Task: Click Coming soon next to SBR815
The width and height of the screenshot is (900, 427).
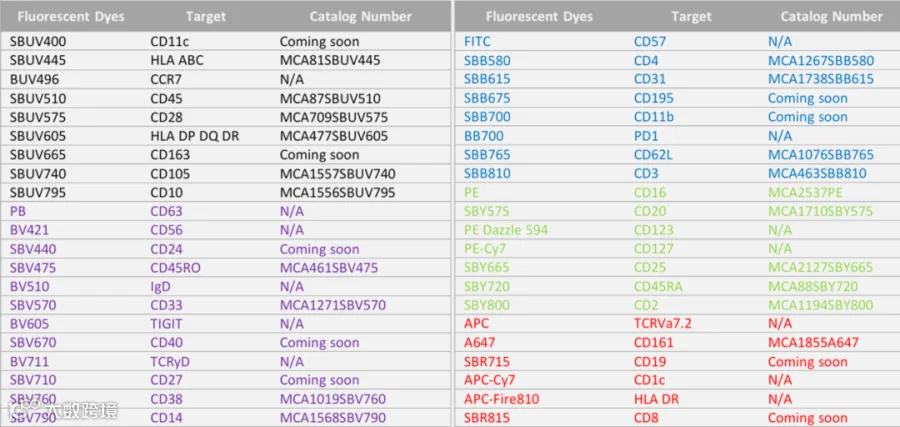Action: (808, 418)
